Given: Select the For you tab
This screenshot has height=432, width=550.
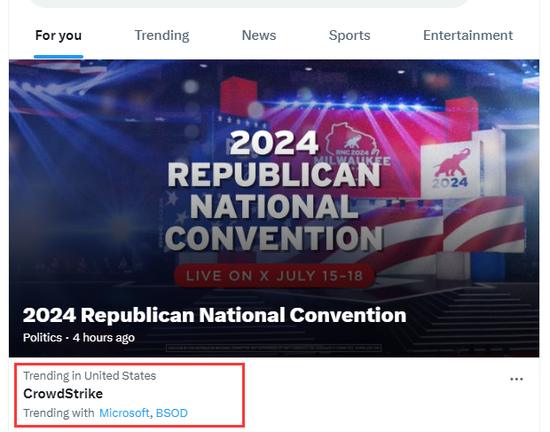Looking at the screenshot, I should pyautogui.click(x=58, y=35).
